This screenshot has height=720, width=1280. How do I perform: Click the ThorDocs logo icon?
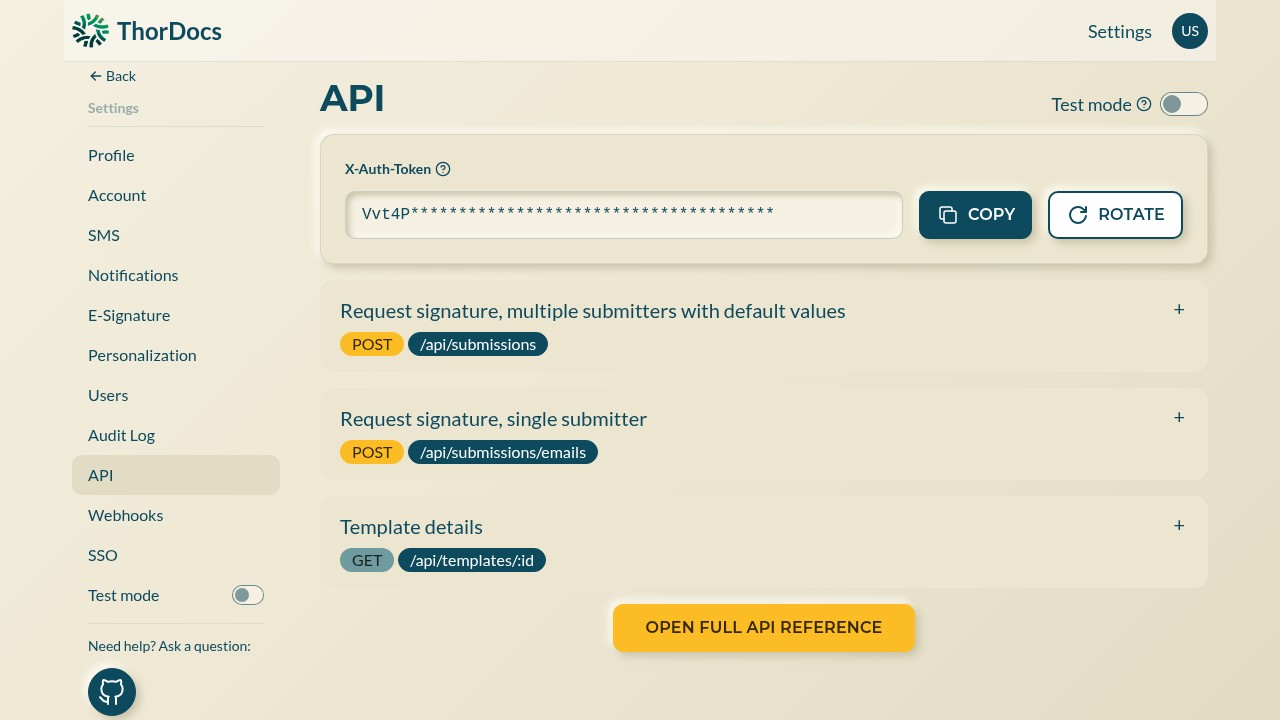tap(90, 31)
